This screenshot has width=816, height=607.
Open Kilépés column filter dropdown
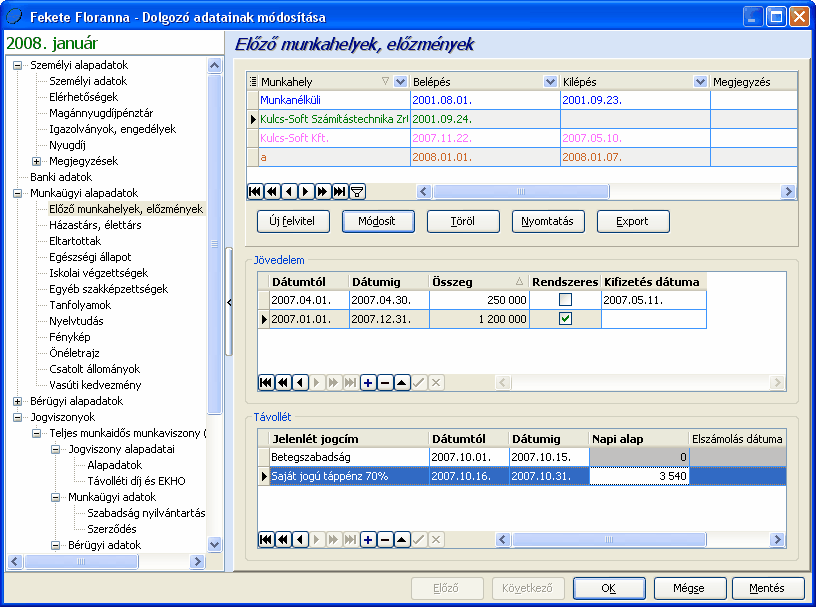pyautogui.click(x=700, y=81)
